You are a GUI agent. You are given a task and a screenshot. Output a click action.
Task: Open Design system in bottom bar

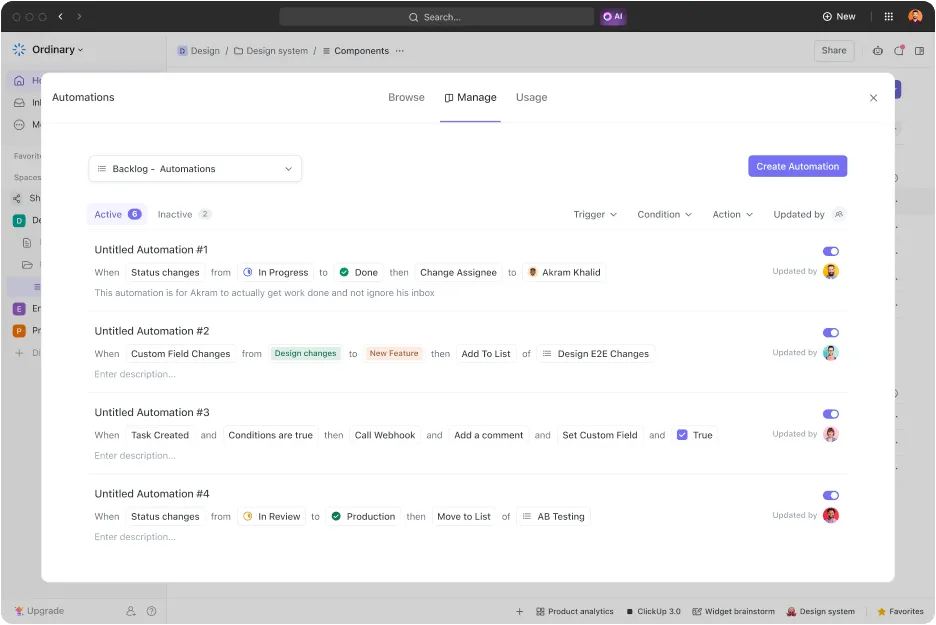820,612
